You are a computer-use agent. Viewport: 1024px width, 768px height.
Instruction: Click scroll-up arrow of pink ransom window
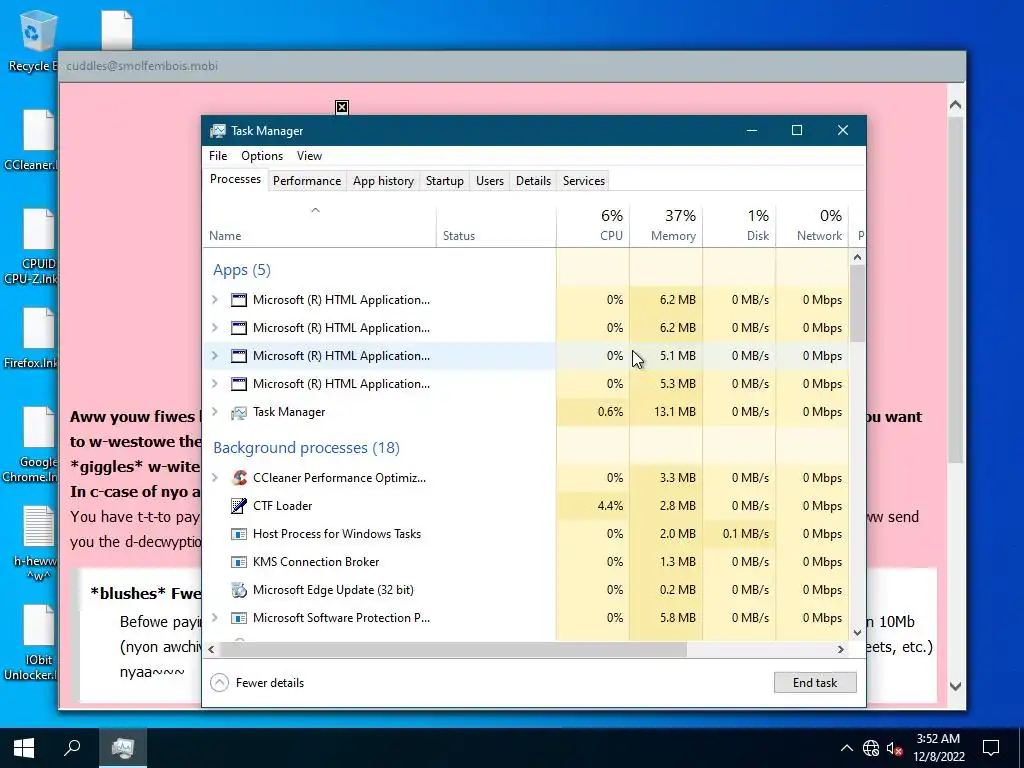[x=955, y=104]
